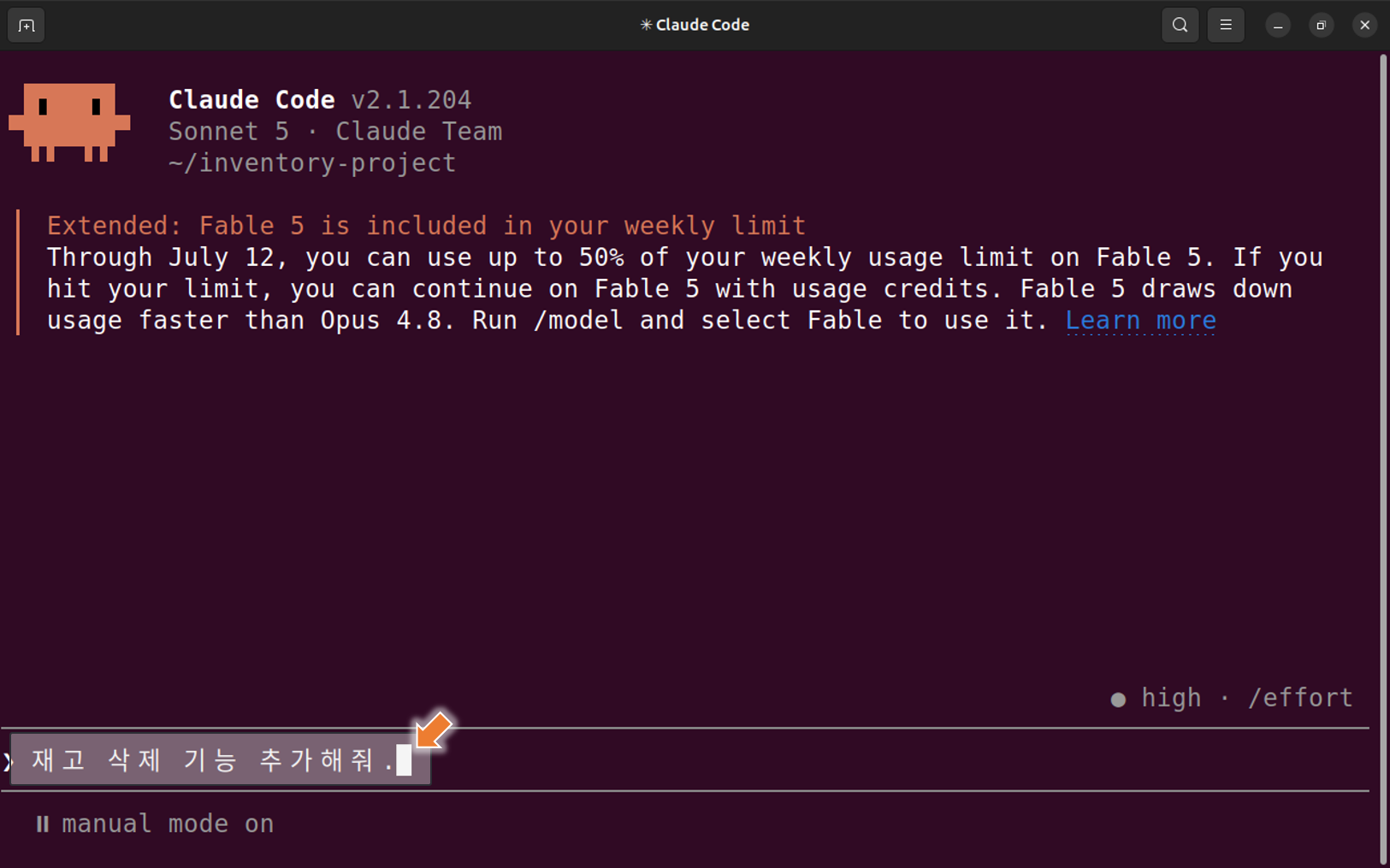The image size is (1390, 868).
Task: Click the "~/inventory-project" path text
Action: click(312, 163)
